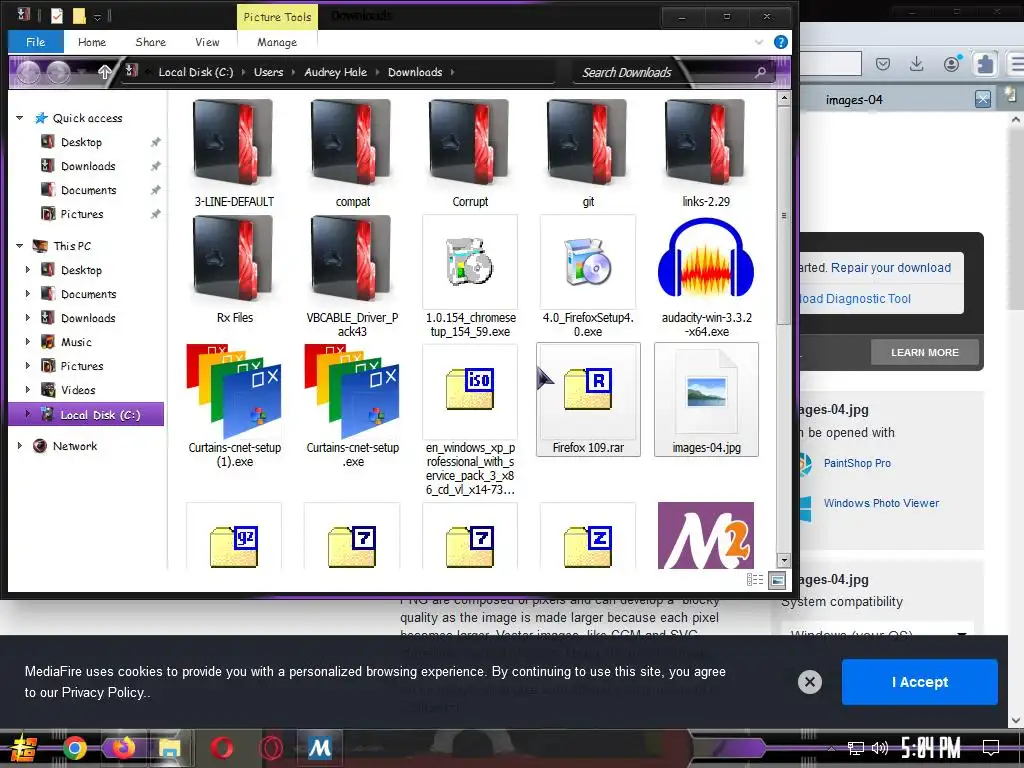Viewport: 1024px width, 768px height.
Task: Dismiss the MediaFire cookie banner
Action: 810,682
